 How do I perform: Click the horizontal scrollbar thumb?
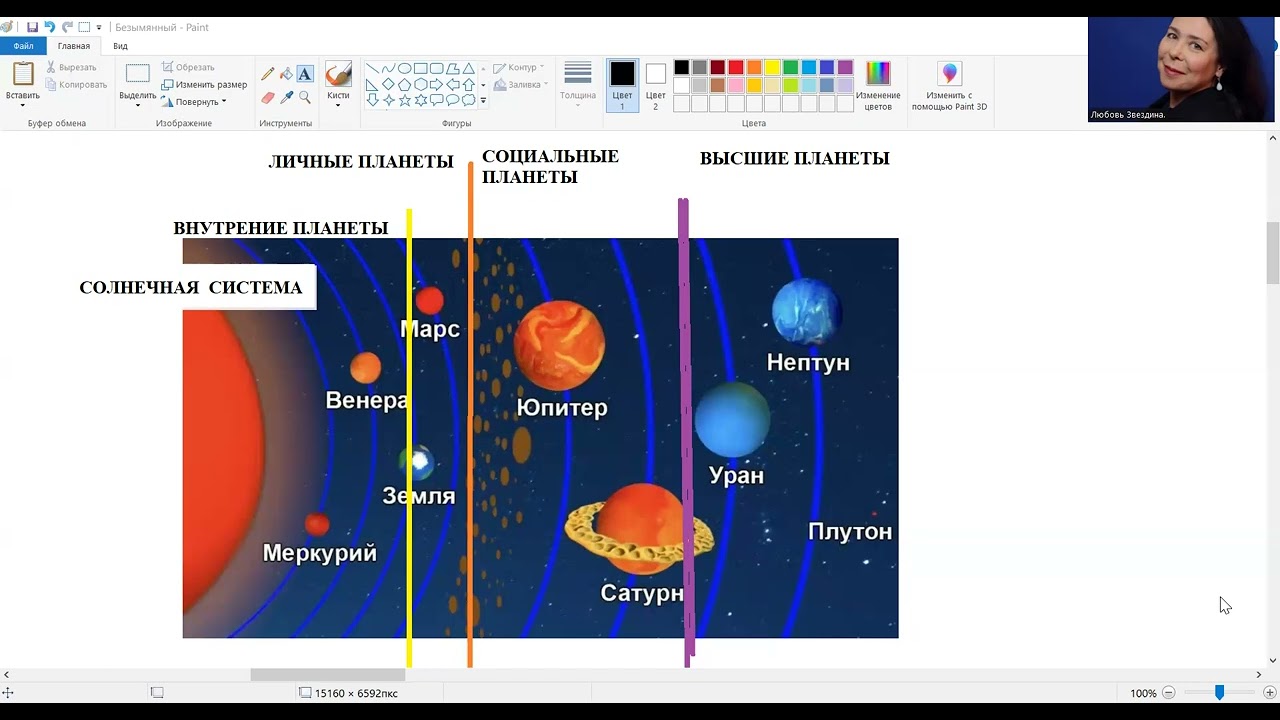328,675
